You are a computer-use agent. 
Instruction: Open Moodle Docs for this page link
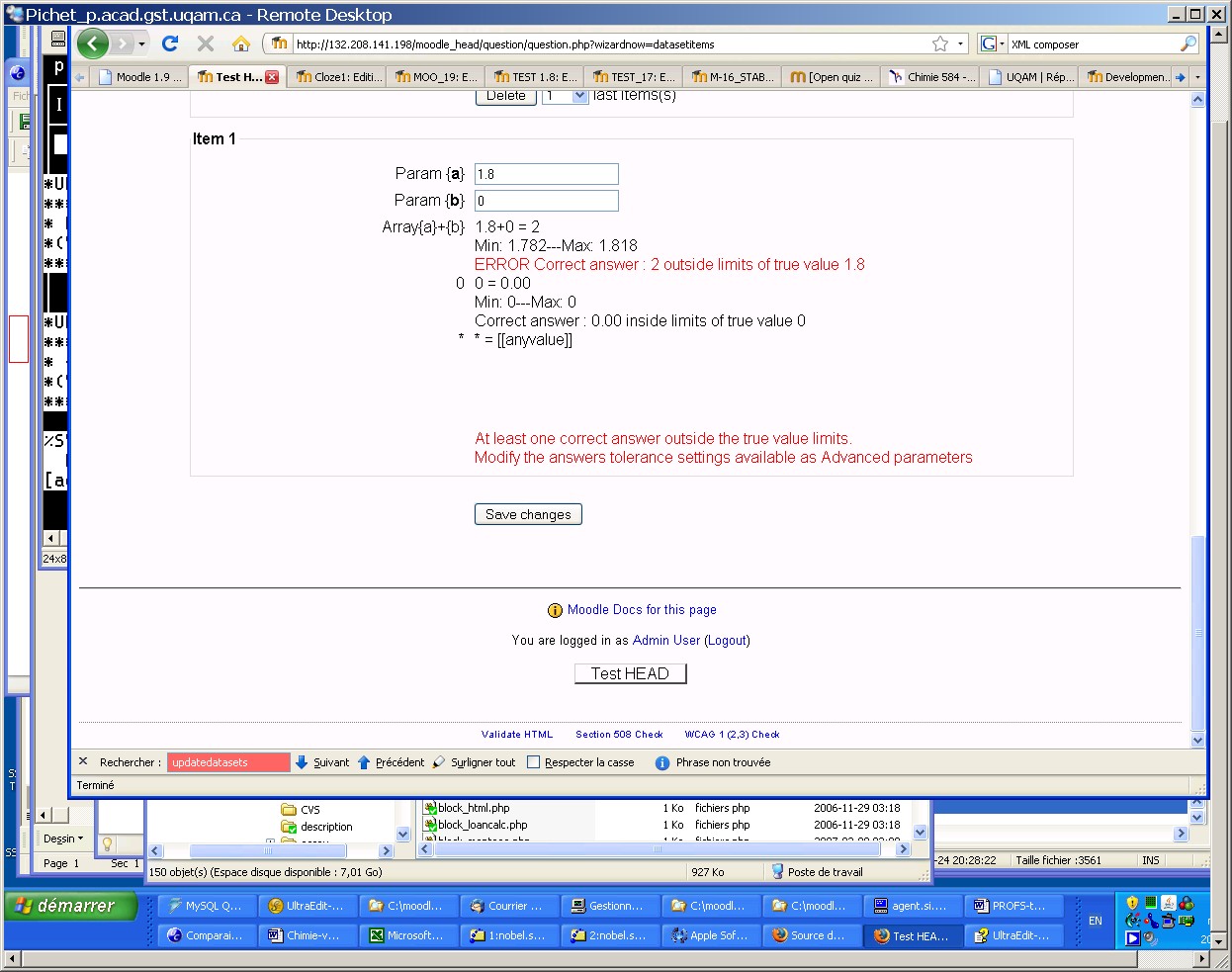[x=642, y=610]
